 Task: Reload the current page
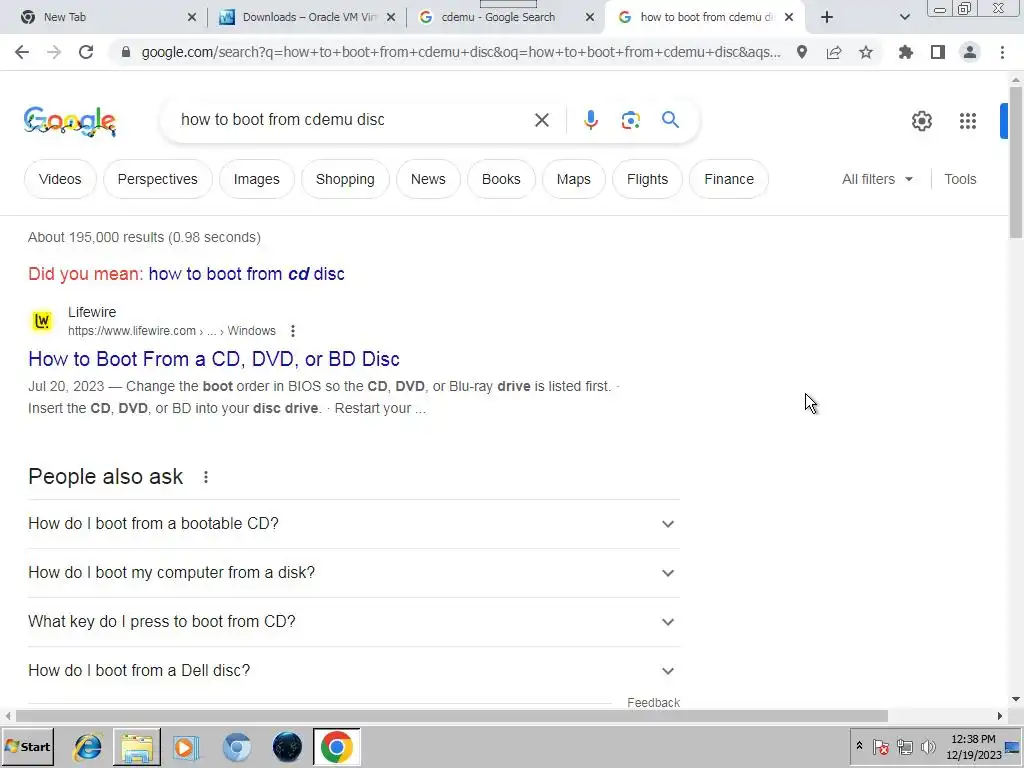point(86,52)
